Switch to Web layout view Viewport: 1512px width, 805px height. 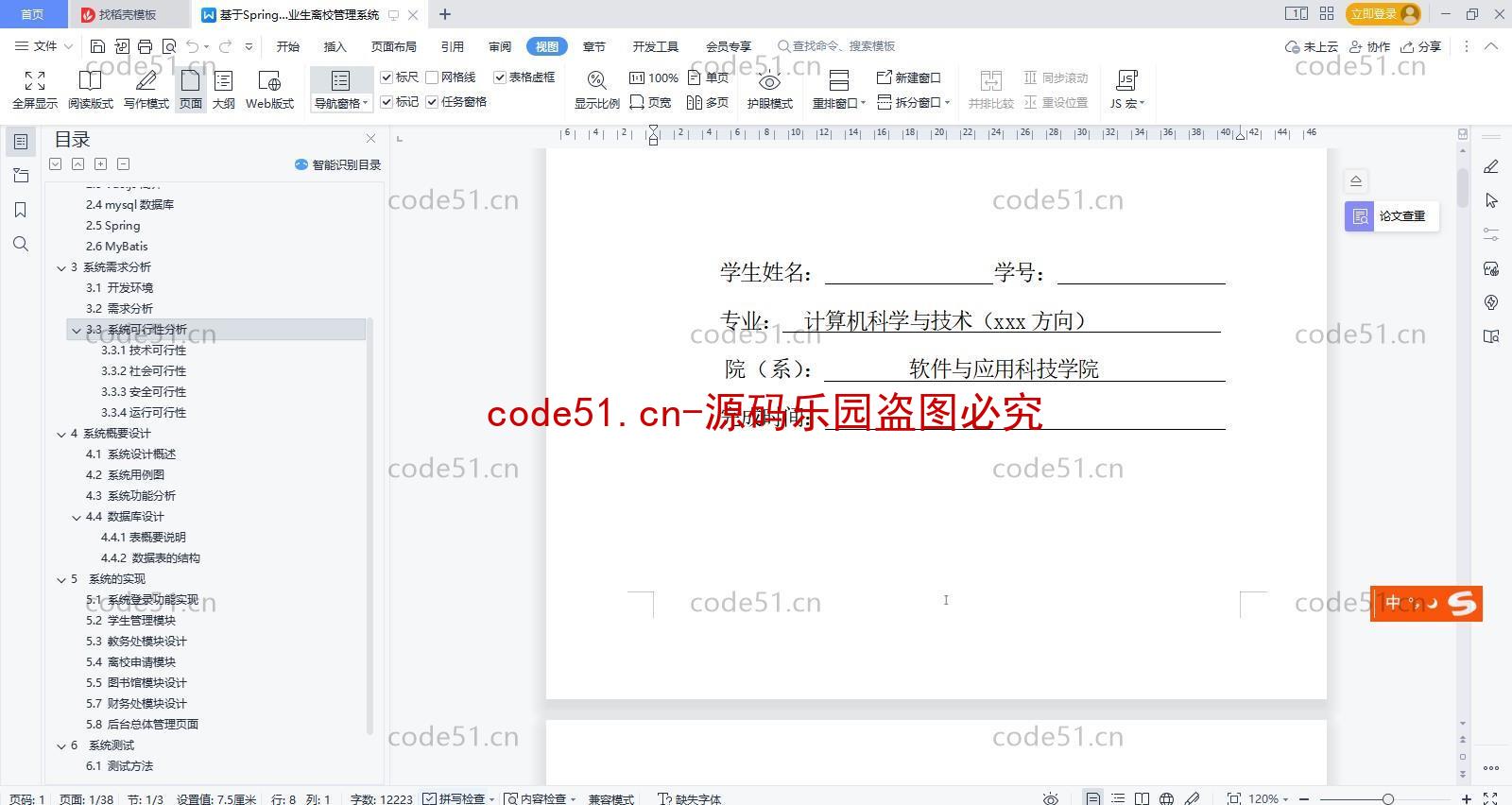269,90
